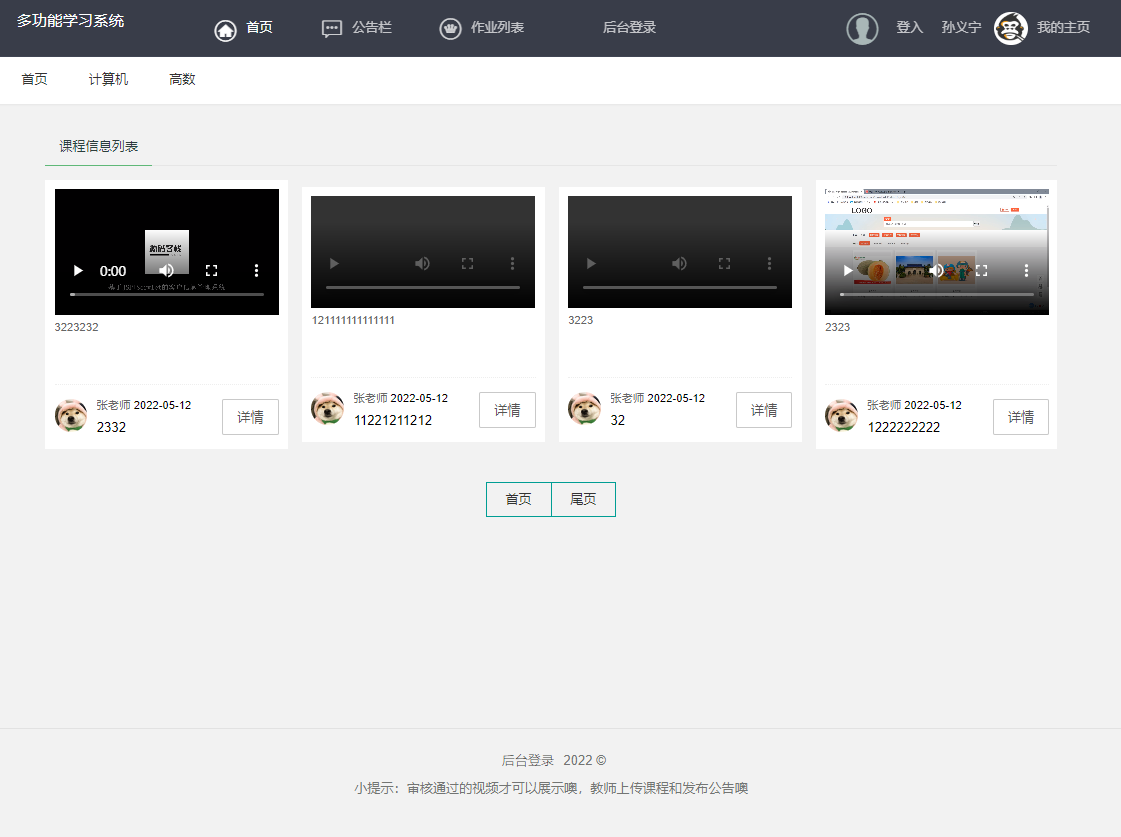Click the footer 后台登录 link
The height and width of the screenshot is (837, 1121).
pos(528,761)
